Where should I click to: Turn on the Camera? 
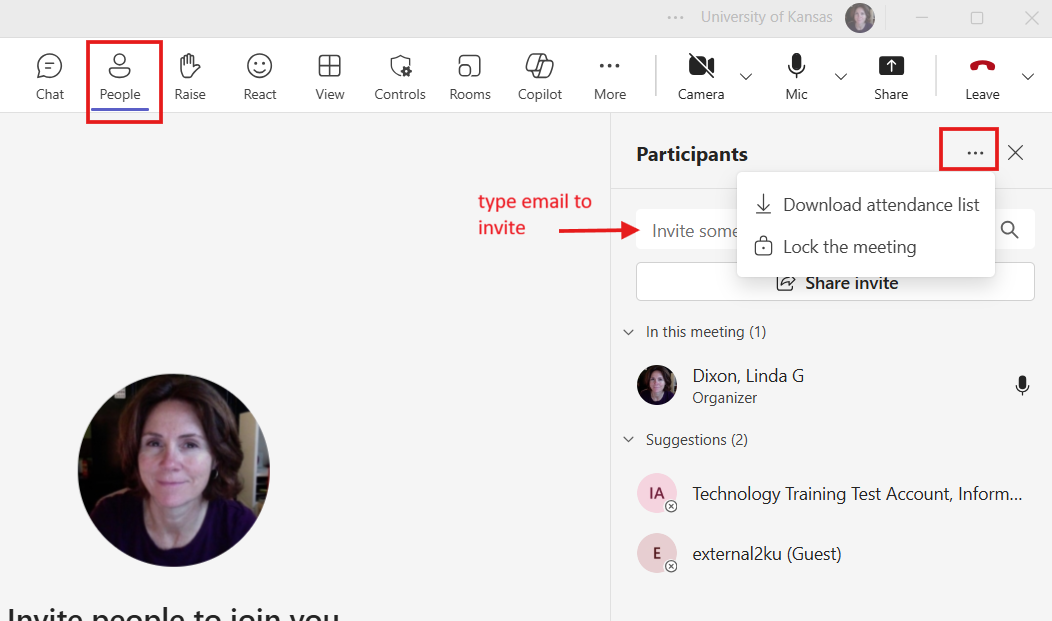pyautogui.click(x=701, y=77)
